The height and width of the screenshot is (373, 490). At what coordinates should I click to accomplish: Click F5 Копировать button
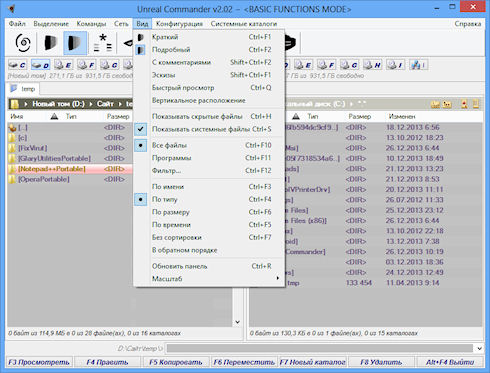tap(176, 362)
